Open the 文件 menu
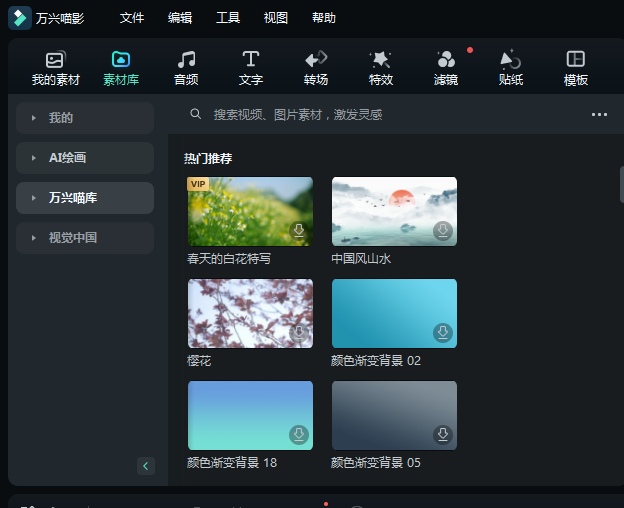 pos(132,18)
